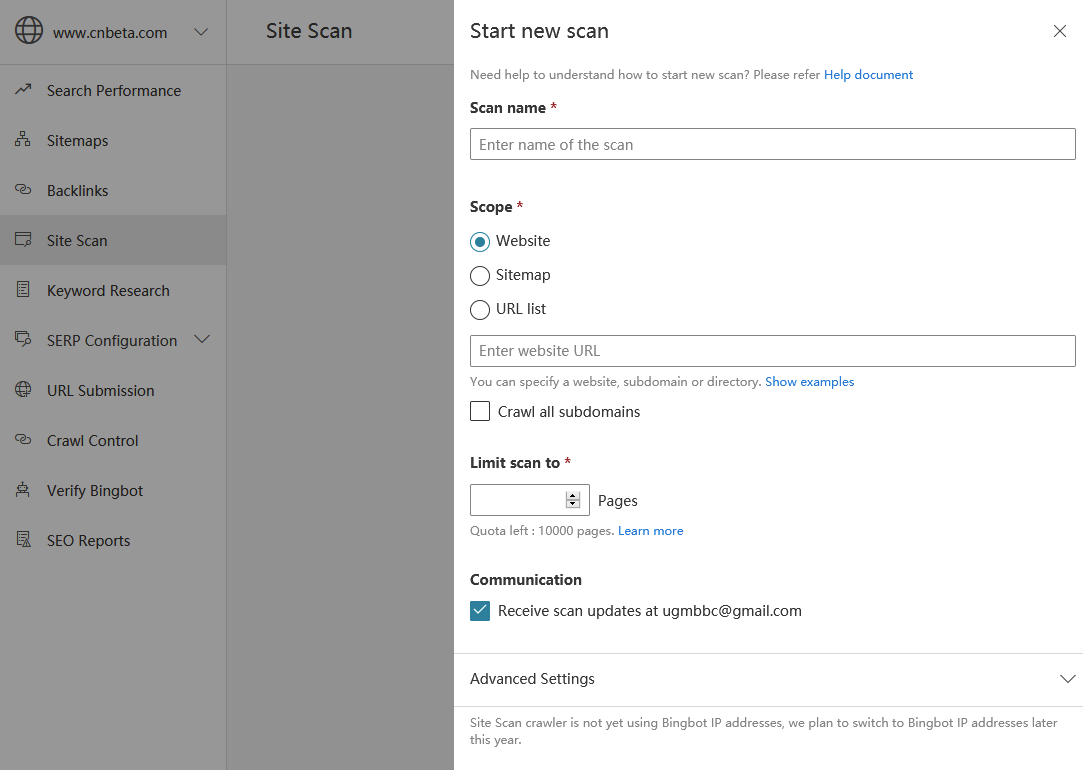Viewport: 1083px width, 770px height.
Task: Select the URL list scope option
Action: (x=480, y=310)
